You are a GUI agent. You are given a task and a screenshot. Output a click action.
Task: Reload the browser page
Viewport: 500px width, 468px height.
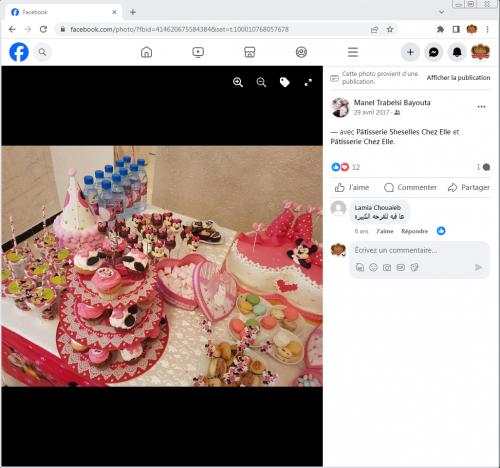[43, 29]
